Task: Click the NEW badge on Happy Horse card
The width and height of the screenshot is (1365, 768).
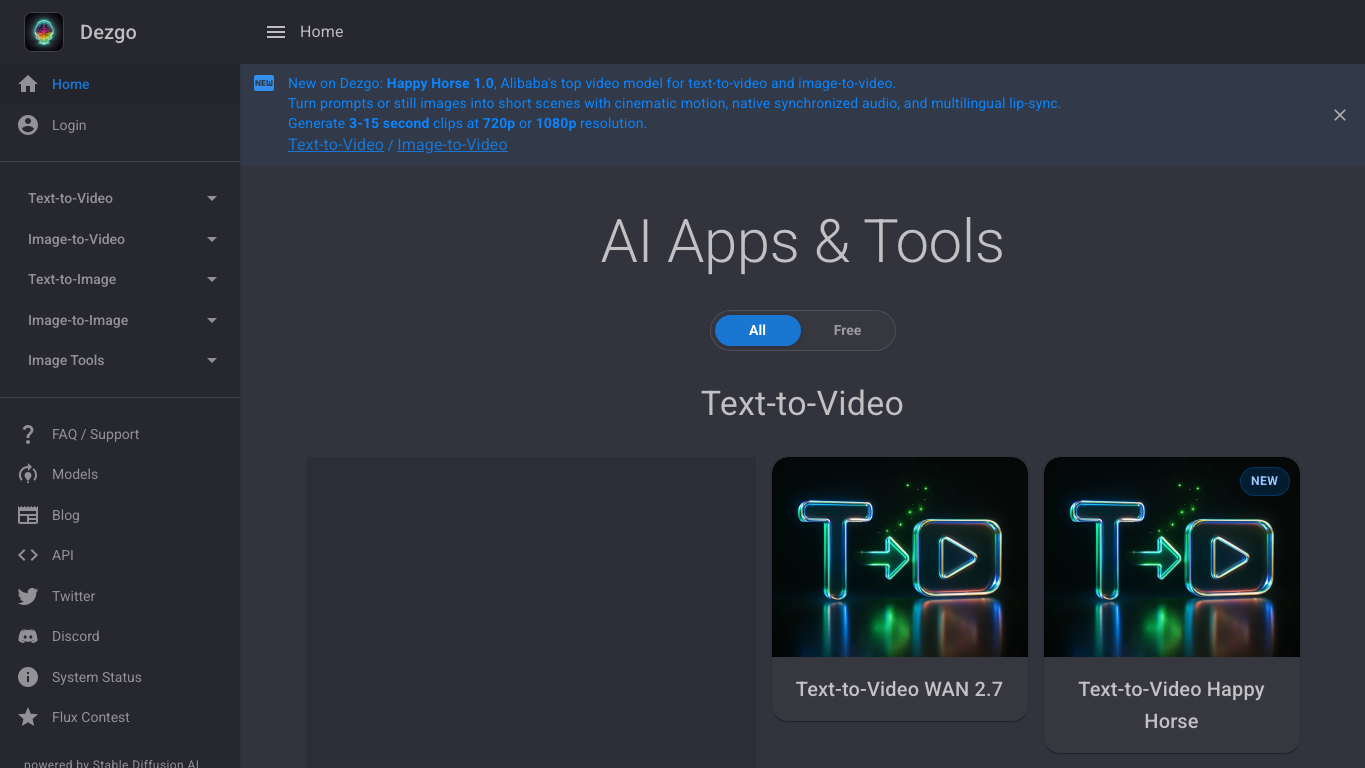Action: [x=1265, y=481]
